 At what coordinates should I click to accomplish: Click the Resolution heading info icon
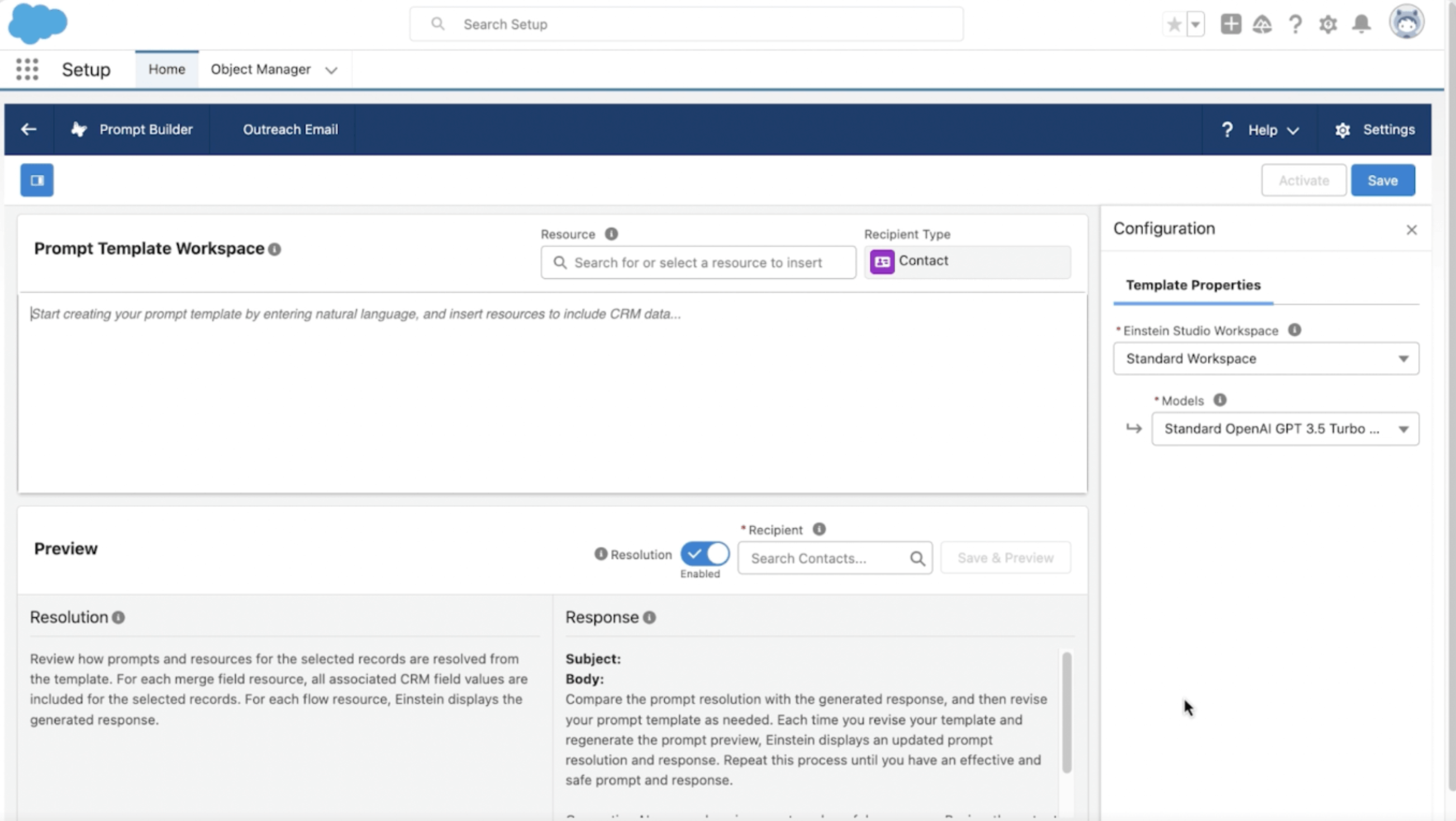[118, 618]
